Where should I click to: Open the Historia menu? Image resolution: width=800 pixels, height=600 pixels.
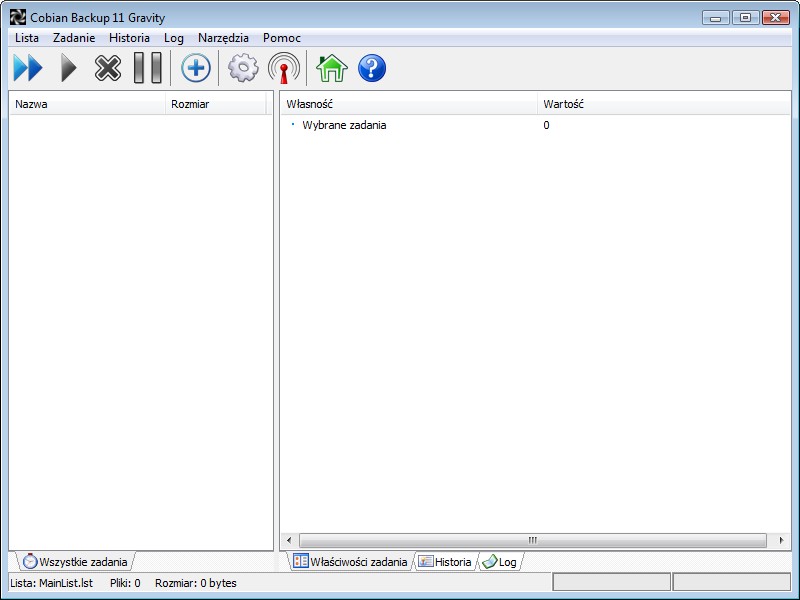point(129,38)
